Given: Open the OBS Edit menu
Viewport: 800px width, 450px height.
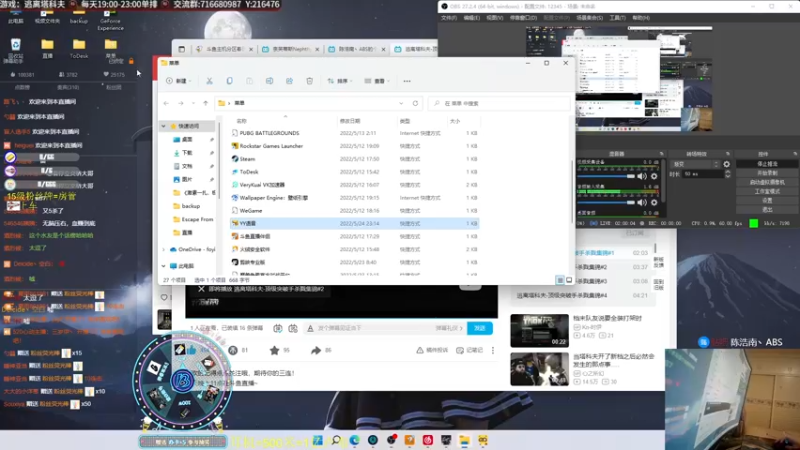Looking at the screenshot, I should (x=471, y=18).
